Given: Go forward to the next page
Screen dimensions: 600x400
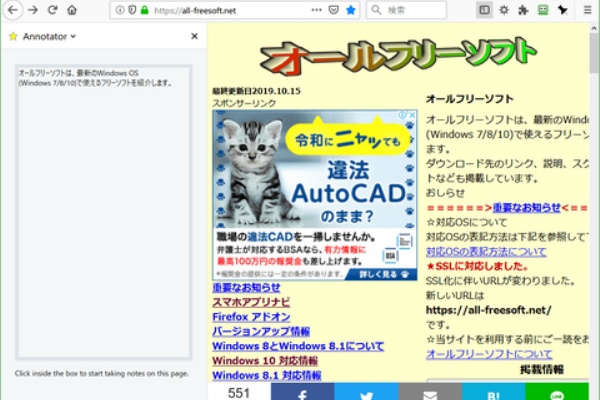Looking at the screenshot, I should point(33,10).
